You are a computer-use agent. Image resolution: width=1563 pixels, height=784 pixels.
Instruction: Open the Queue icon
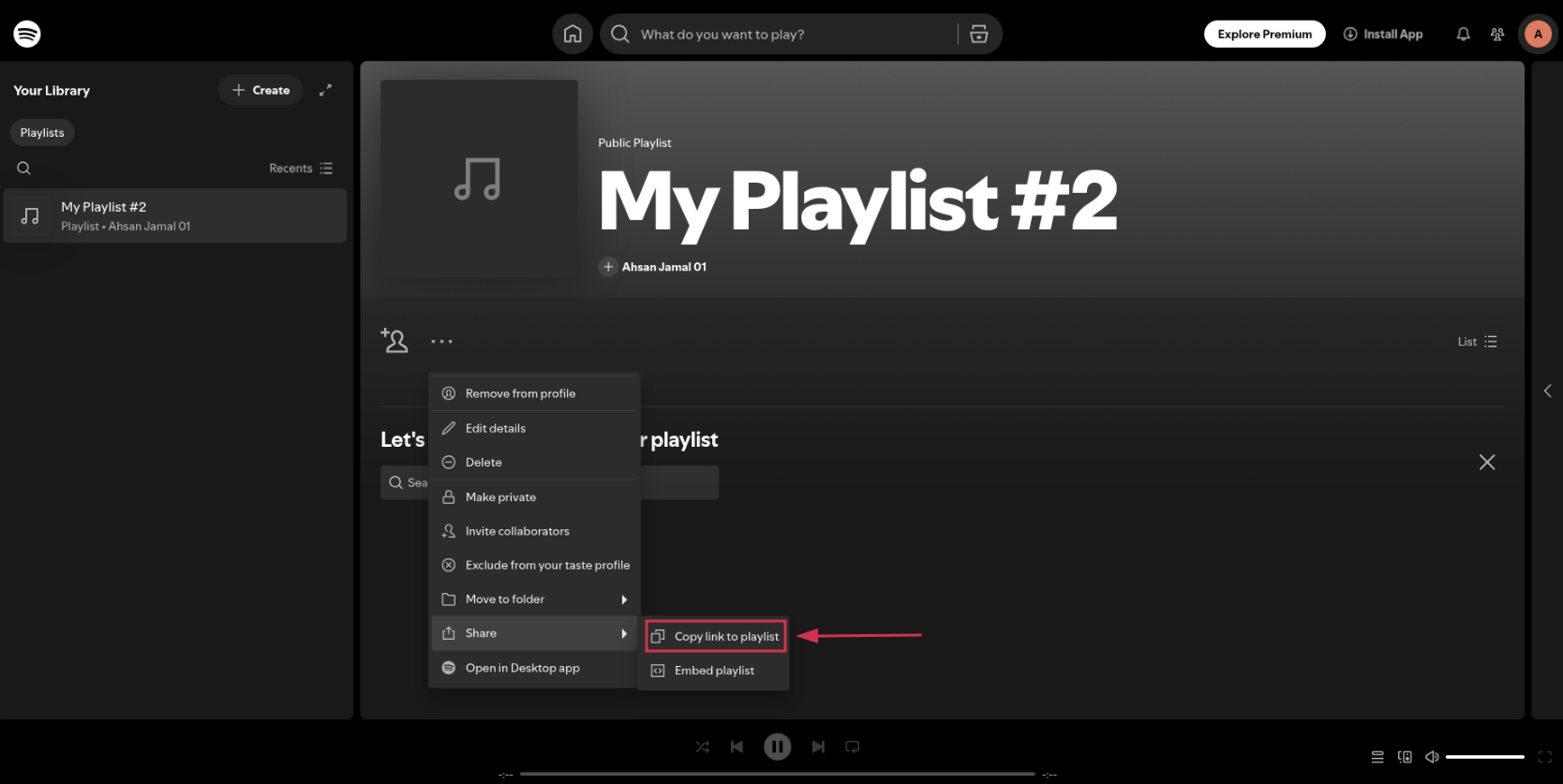coord(1377,757)
